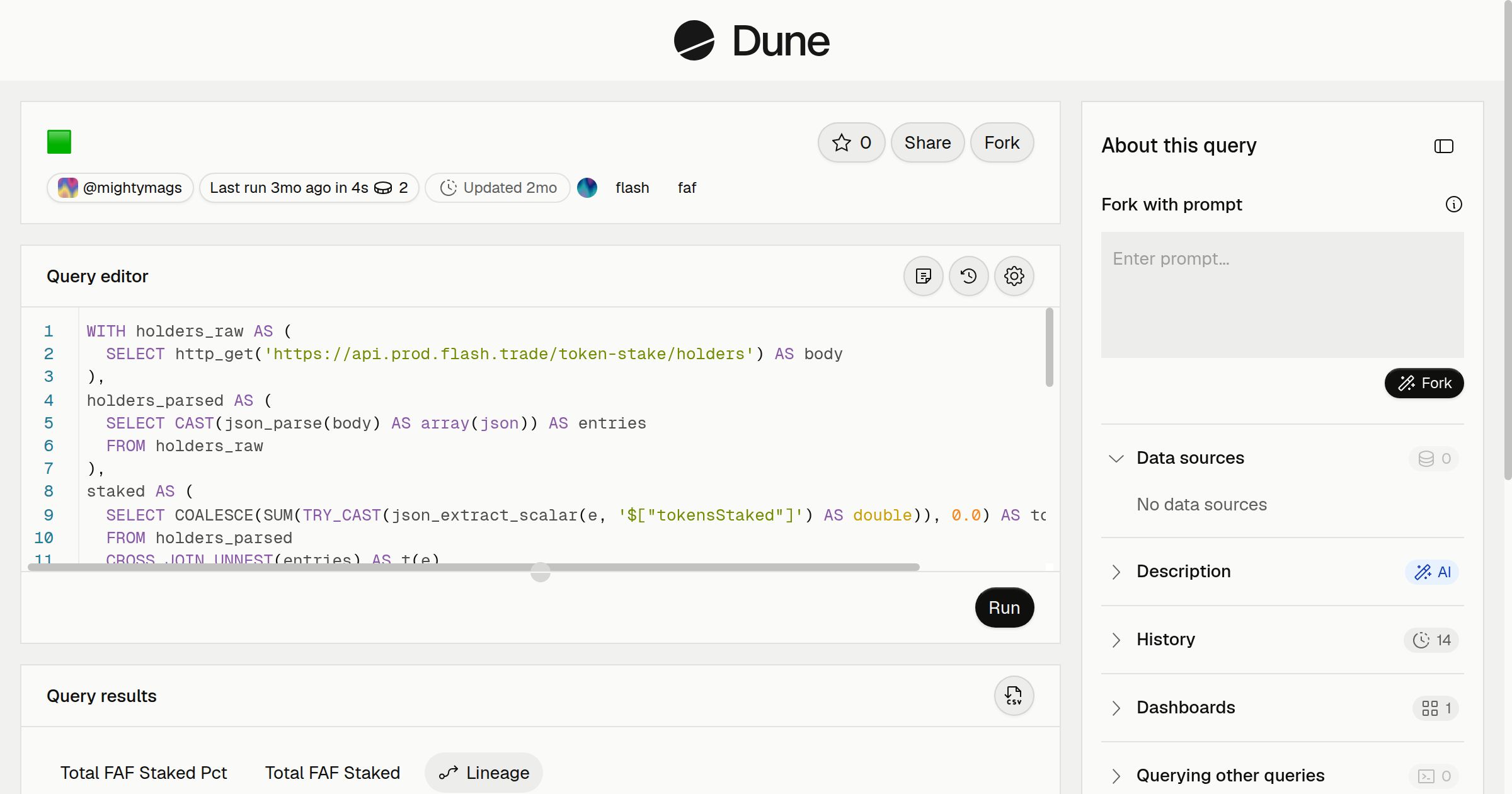Click the Updated 2mo chip

click(x=498, y=188)
